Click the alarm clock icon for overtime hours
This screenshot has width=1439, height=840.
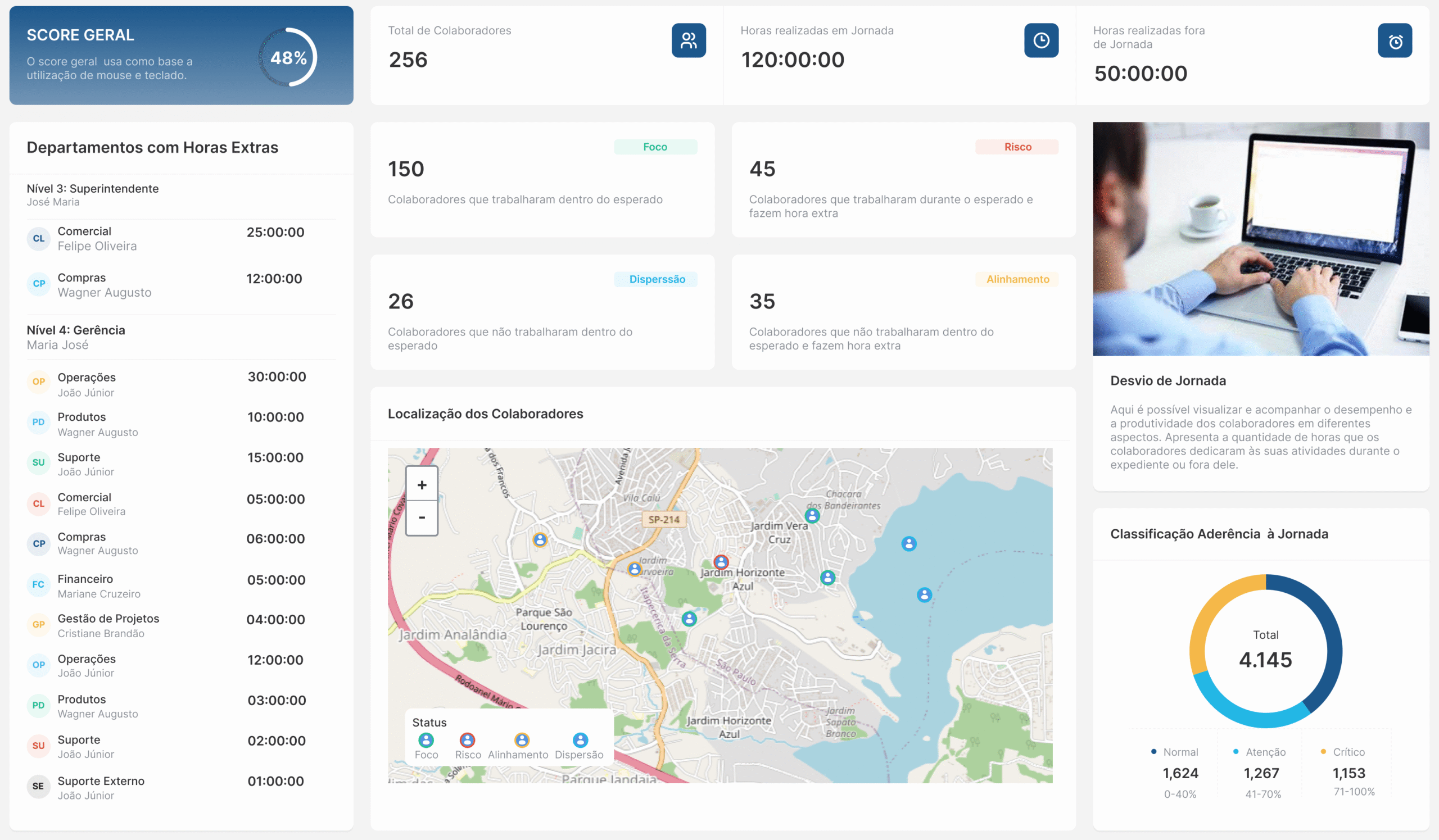pyautogui.click(x=1394, y=40)
